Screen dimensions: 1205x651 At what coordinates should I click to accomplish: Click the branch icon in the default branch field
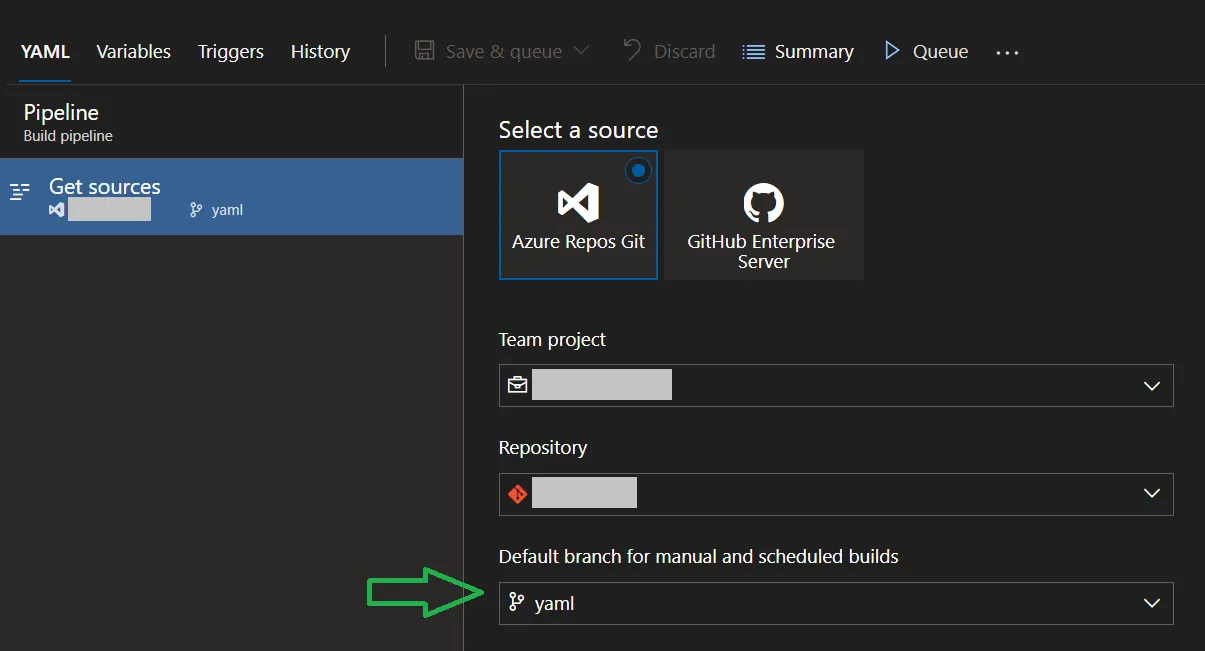click(x=517, y=603)
